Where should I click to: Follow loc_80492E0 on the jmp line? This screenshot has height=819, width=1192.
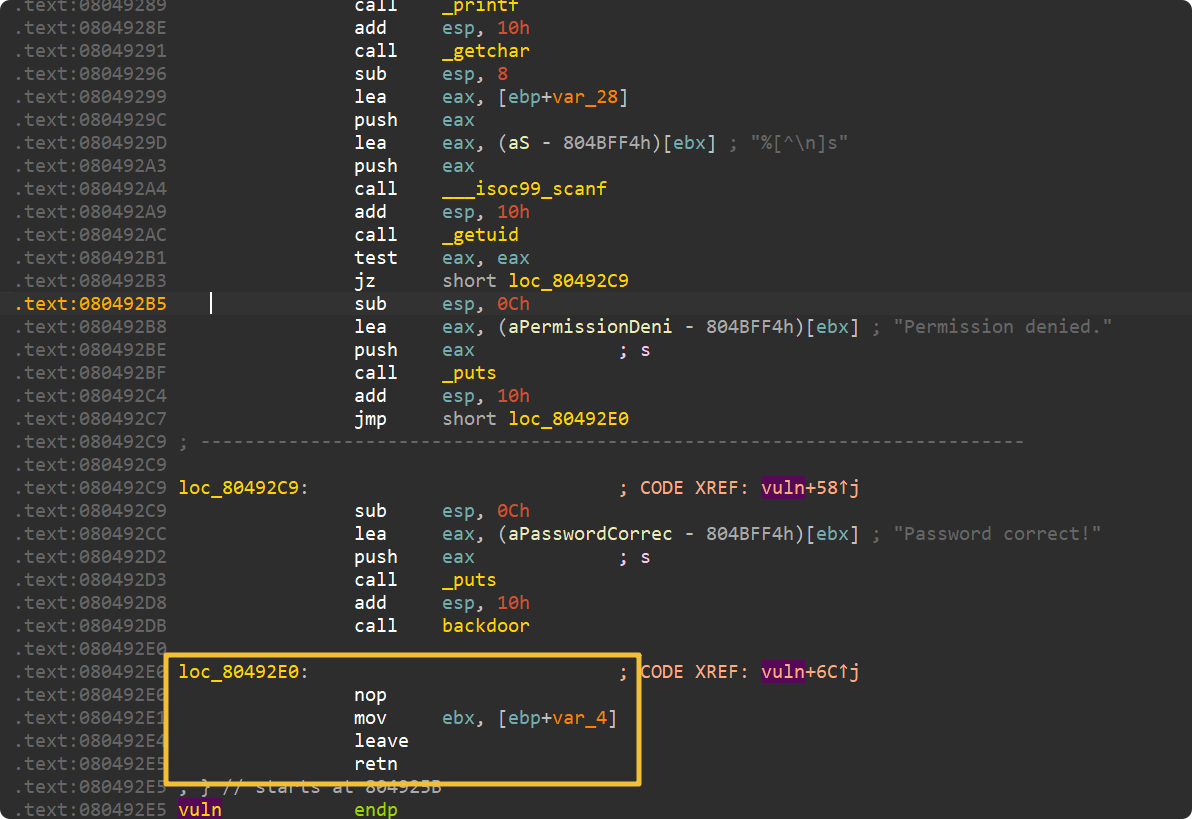coord(569,419)
